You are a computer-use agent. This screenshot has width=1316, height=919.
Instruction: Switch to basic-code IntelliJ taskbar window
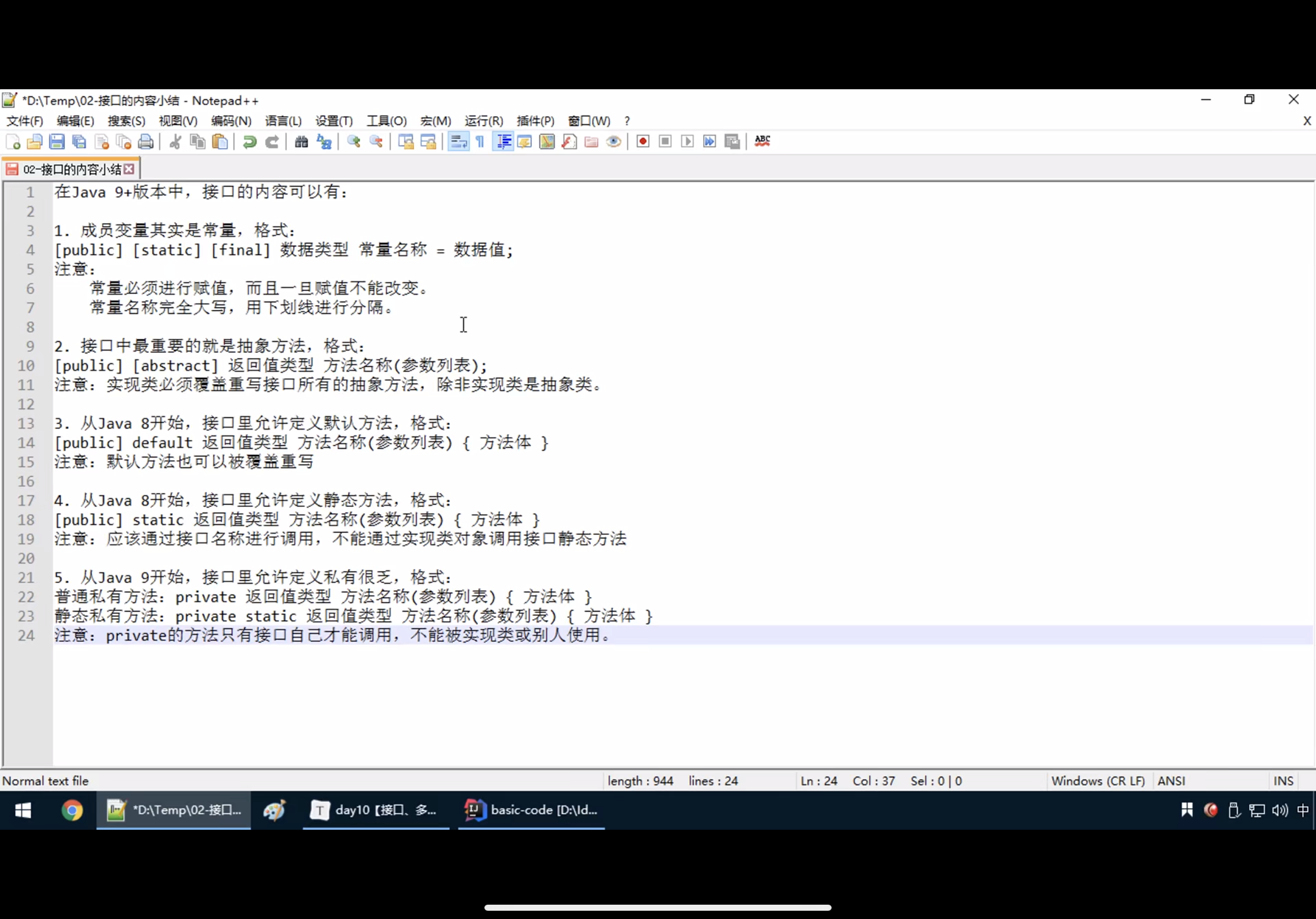[531, 809]
